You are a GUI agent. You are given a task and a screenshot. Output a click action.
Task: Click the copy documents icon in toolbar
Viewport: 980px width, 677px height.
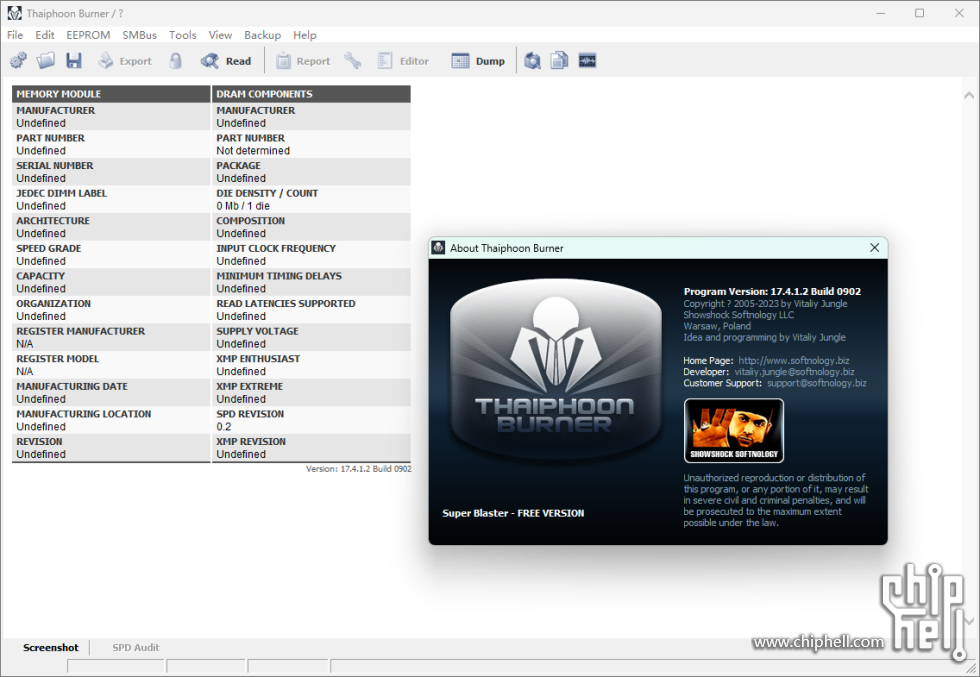pos(559,61)
